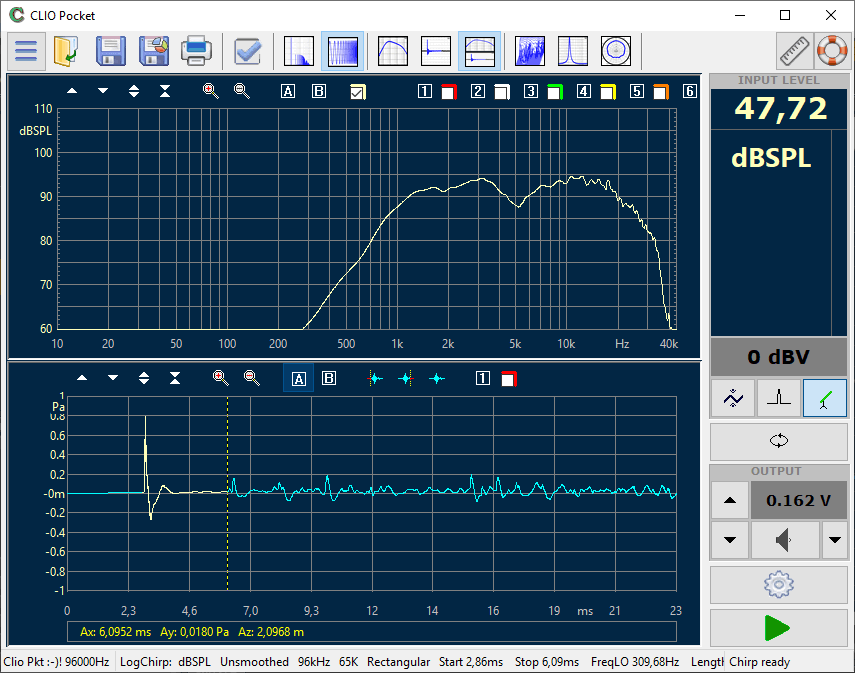Open the hamburger main menu
The image size is (855, 673).
(26, 51)
